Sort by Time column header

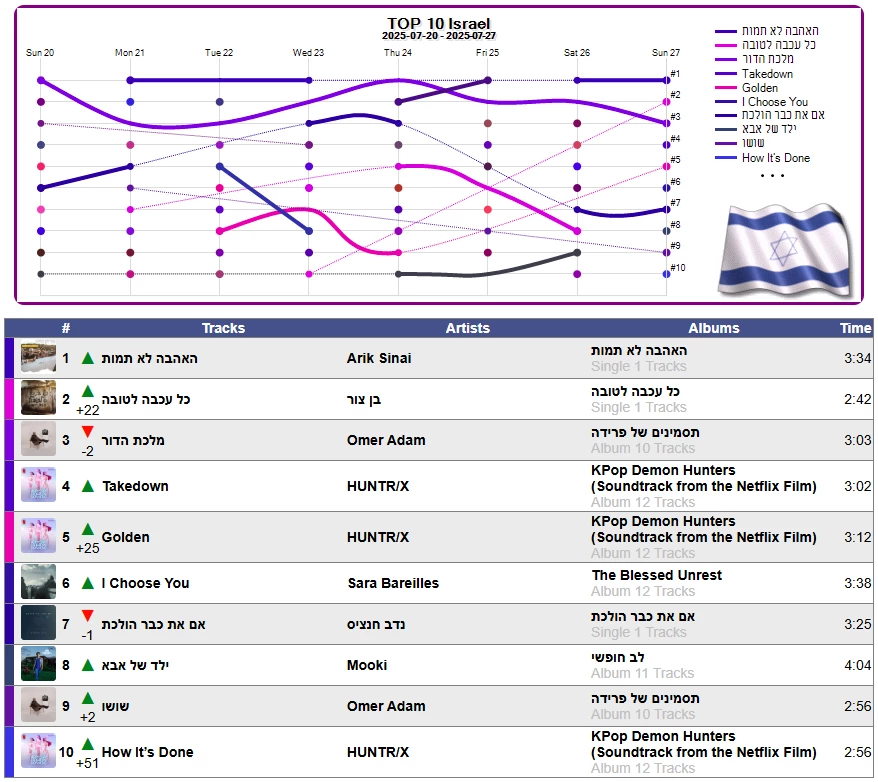click(856, 328)
